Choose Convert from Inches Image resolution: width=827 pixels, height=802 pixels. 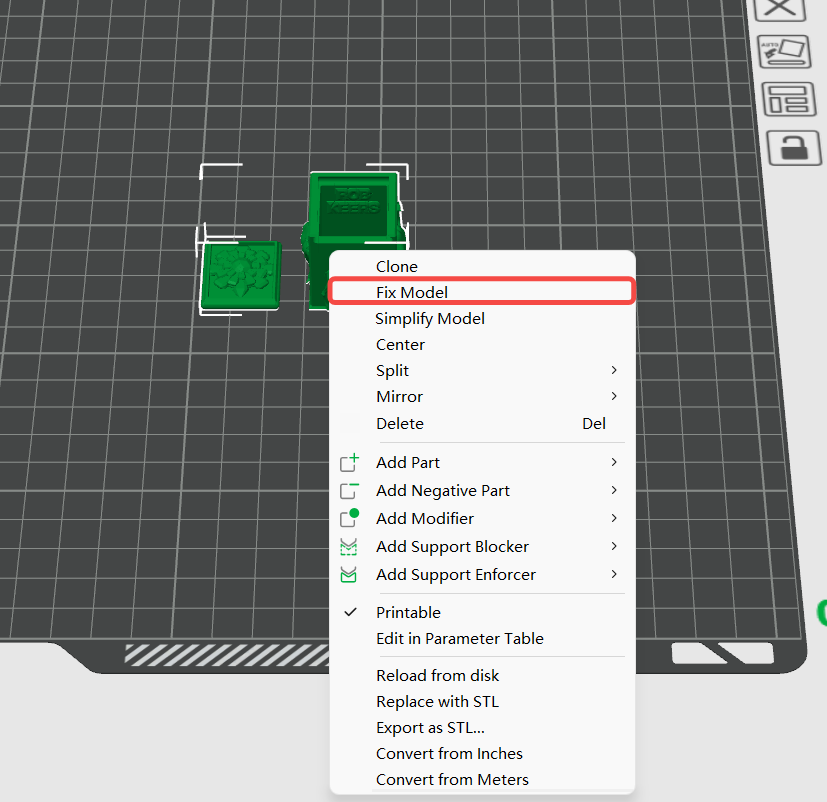point(482,753)
